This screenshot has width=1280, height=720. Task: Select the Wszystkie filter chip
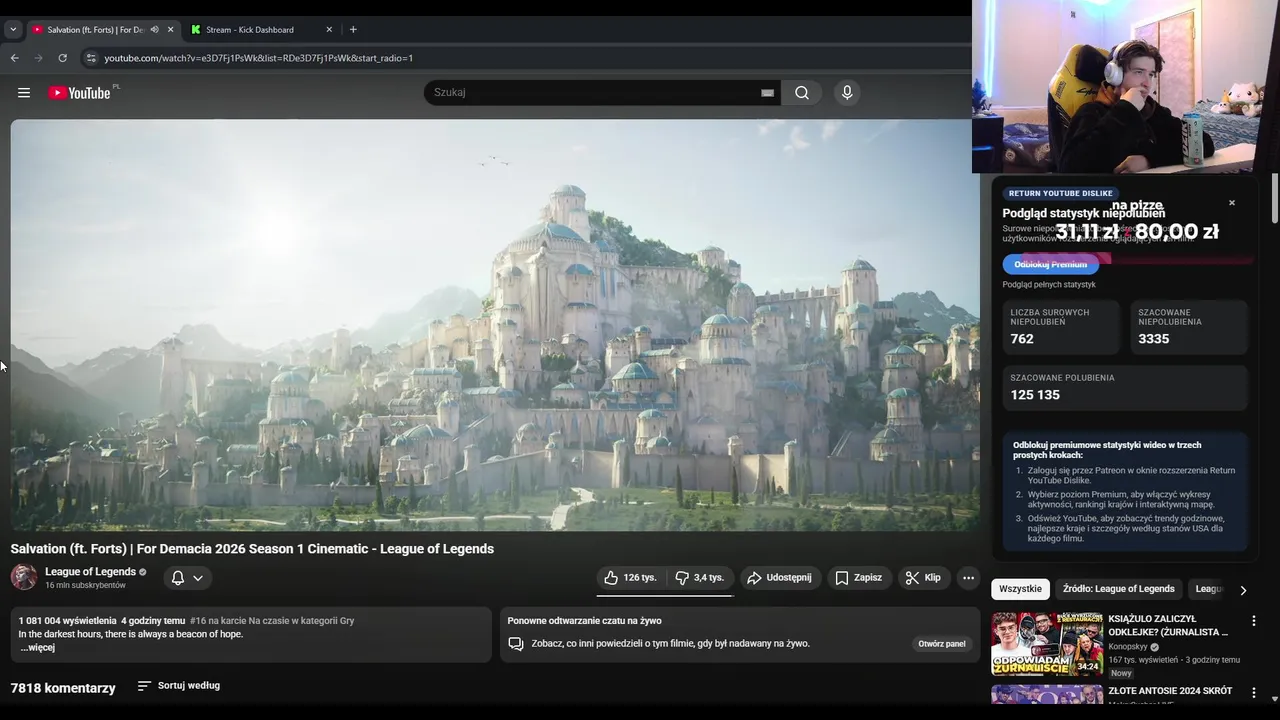[x=1020, y=589]
